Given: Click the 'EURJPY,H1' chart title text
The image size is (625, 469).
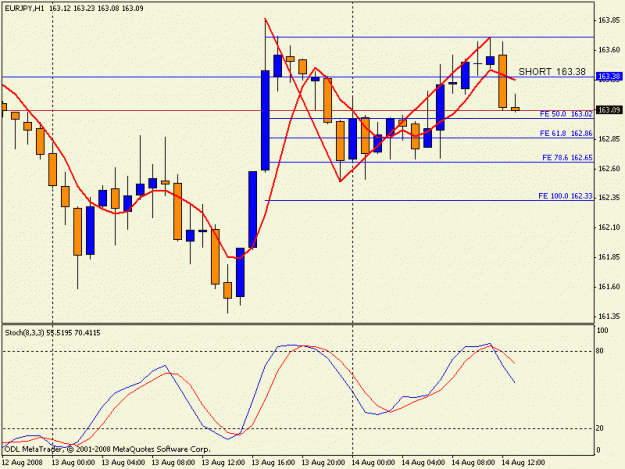Looking at the screenshot, I should [x=24, y=8].
